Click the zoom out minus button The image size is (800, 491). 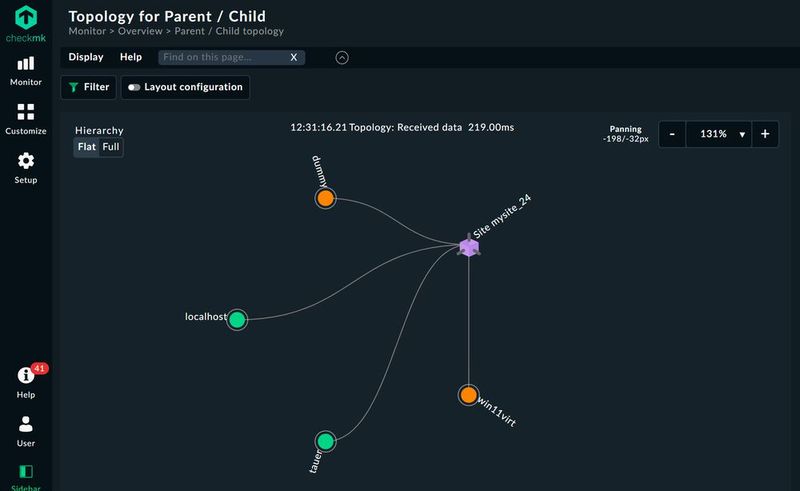point(673,134)
